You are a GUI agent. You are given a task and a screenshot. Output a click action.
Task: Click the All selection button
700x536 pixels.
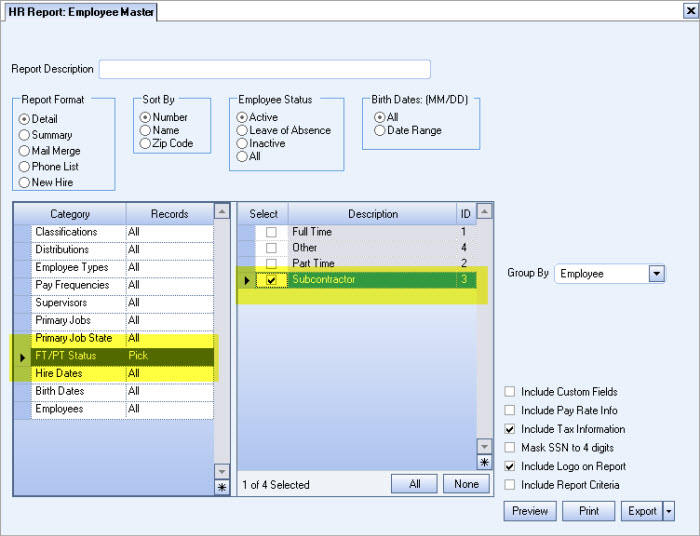[414, 484]
